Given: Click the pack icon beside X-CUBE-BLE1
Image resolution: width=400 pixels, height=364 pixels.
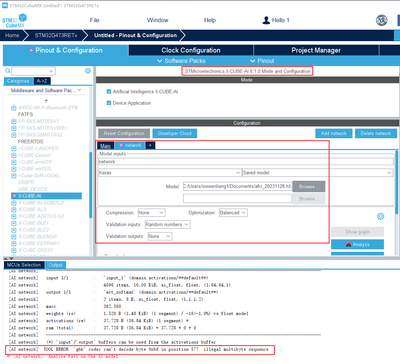Looking at the screenshot, I should [14, 223].
